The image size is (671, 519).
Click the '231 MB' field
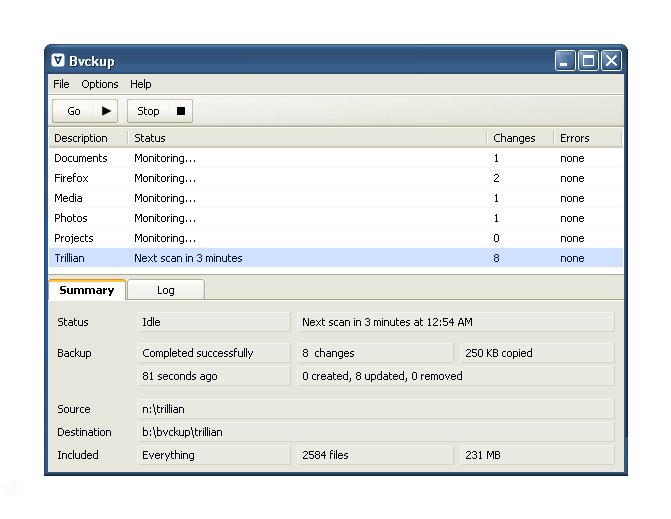pyautogui.click(x=537, y=455)
